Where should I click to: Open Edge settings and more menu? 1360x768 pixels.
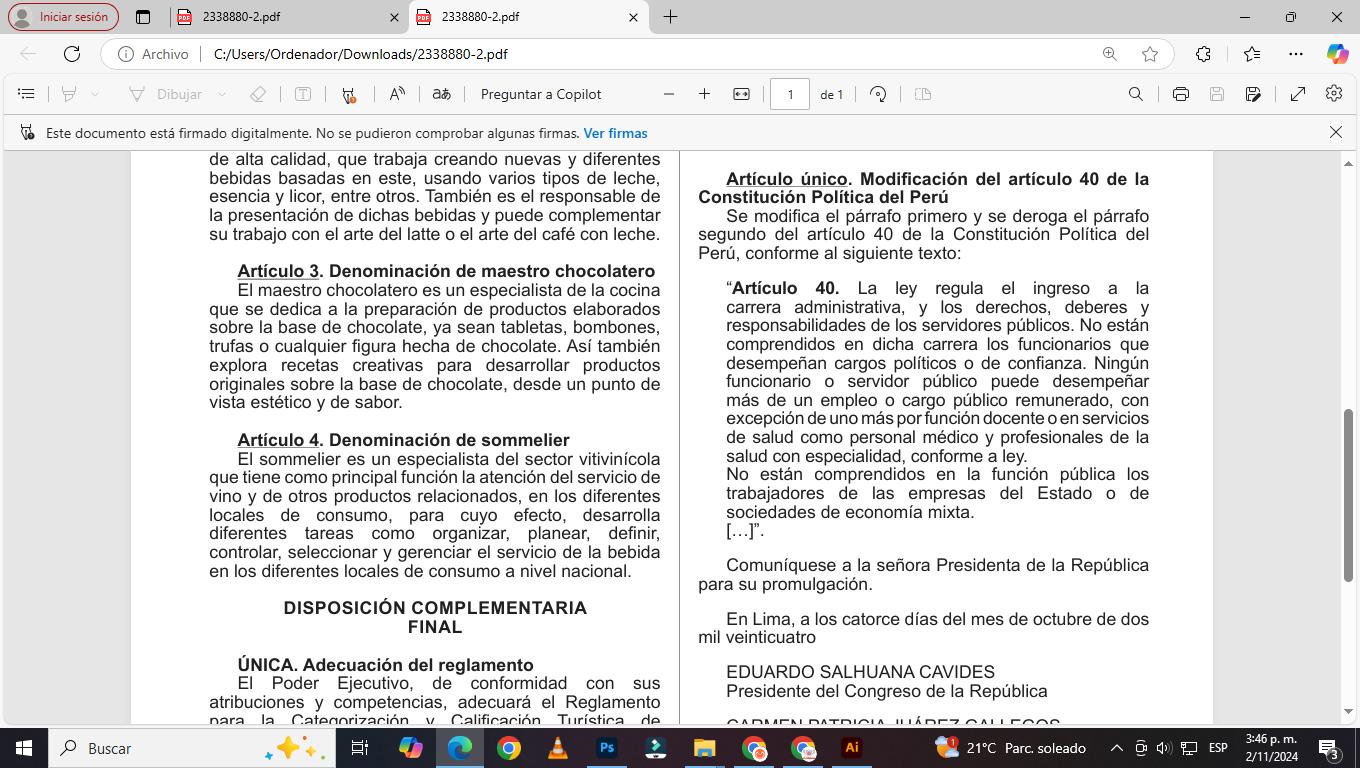pyautogui.click(x=1296, y=54)
